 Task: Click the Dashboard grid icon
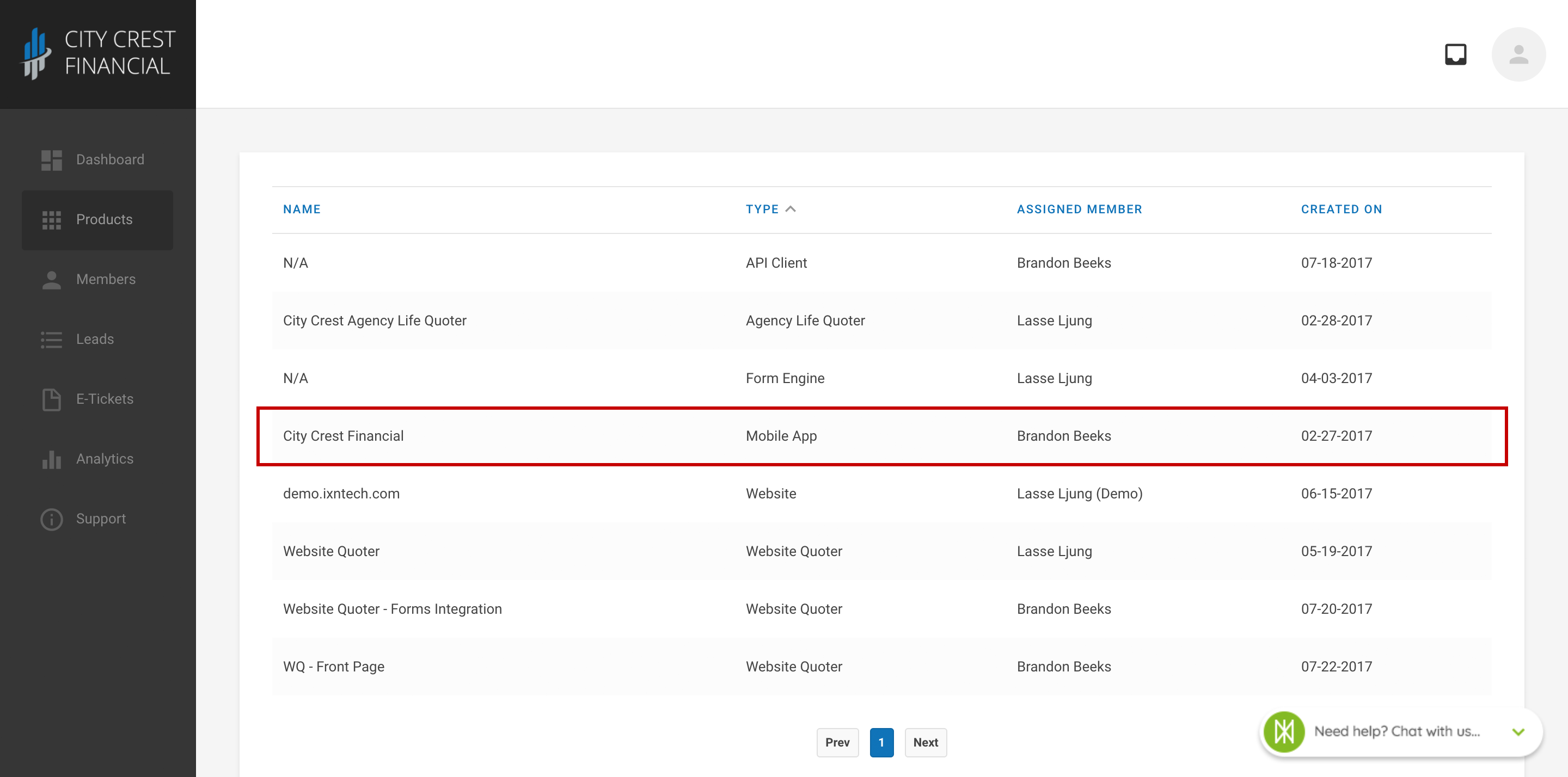point(52,160)
